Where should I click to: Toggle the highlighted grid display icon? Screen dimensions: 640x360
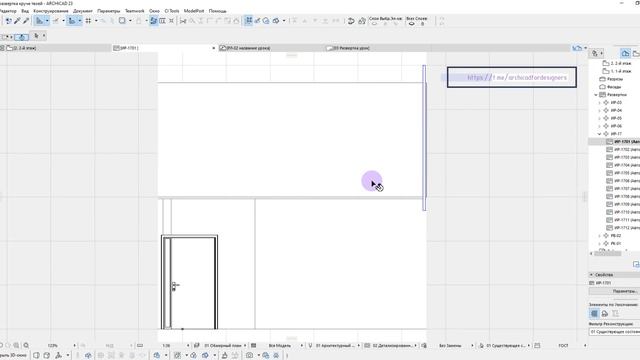point(249,20)
